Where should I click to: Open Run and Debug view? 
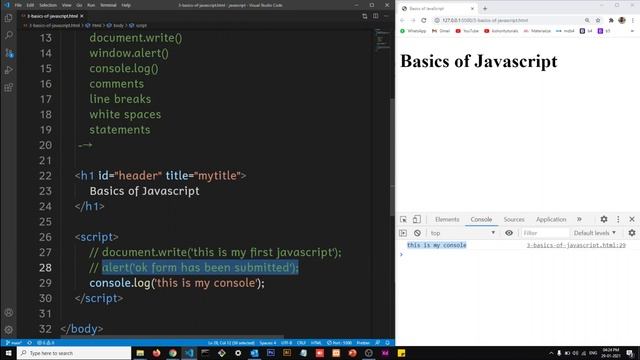pos(9,70)
